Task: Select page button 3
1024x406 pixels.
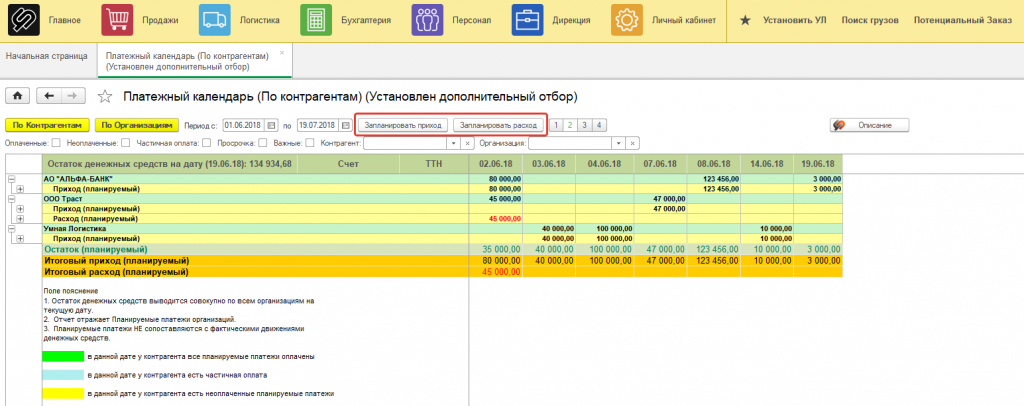Action: point(584,125)
